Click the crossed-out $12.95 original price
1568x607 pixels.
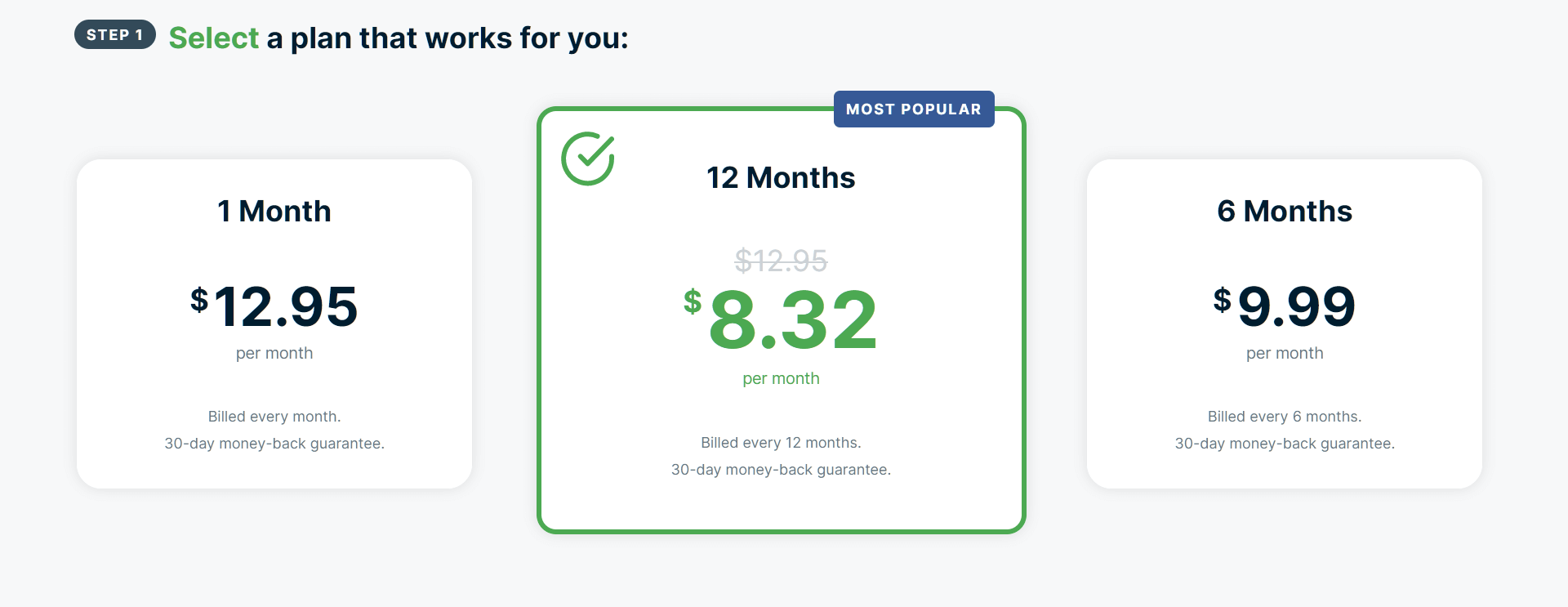[781, 261]
